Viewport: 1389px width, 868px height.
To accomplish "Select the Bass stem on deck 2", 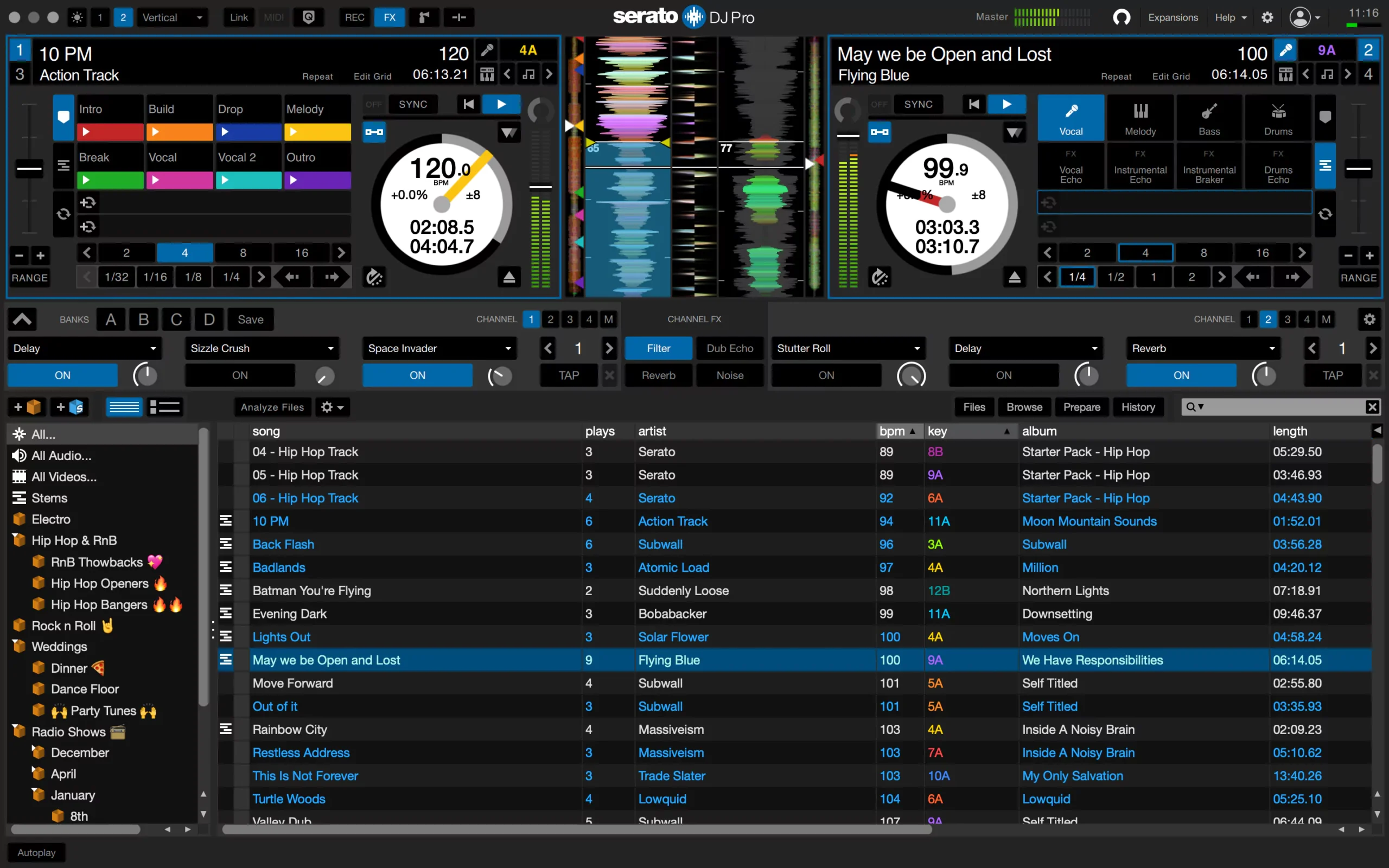I will (x=1209, y=117).
